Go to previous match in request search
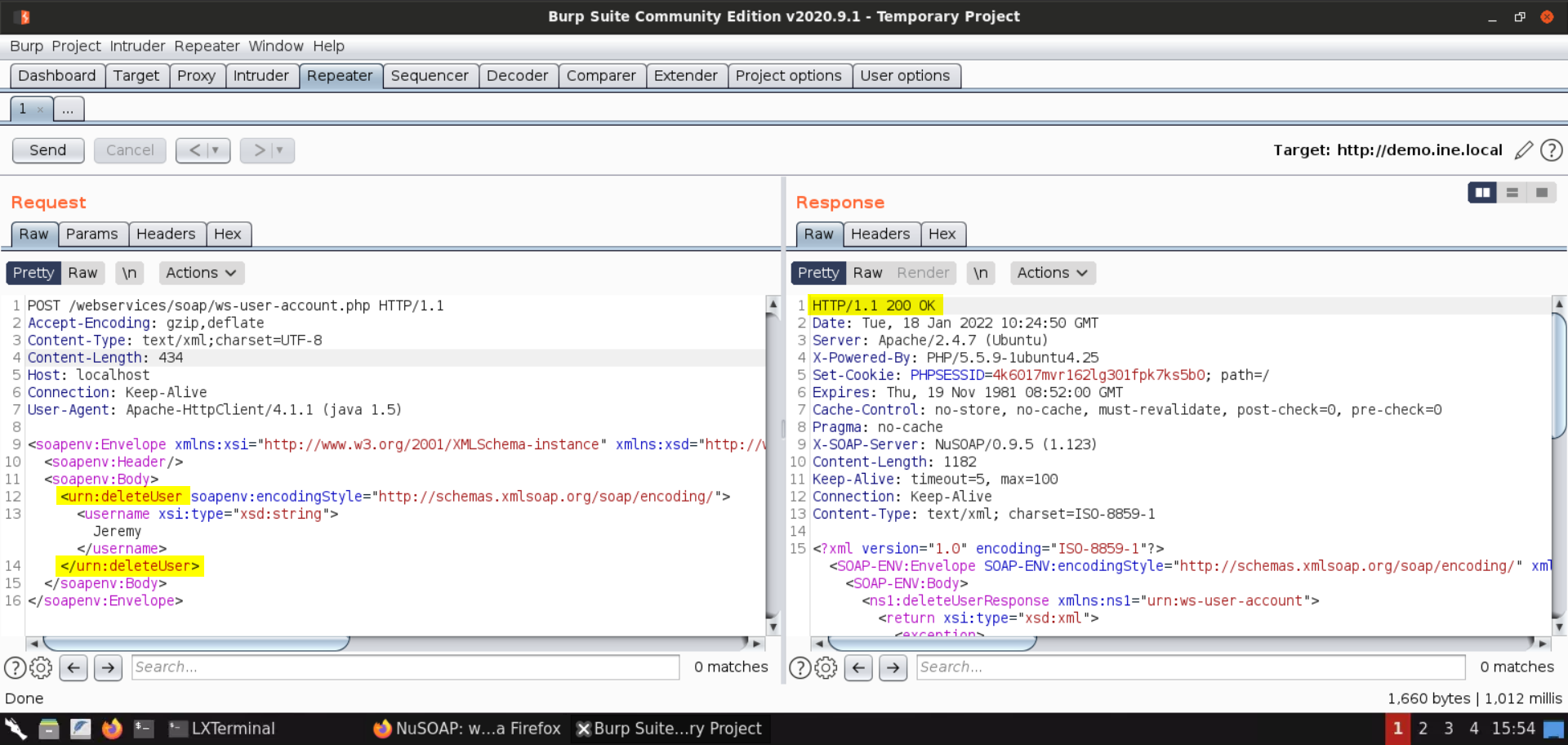This screenshot has width=1568, height=745. (73, 667)
